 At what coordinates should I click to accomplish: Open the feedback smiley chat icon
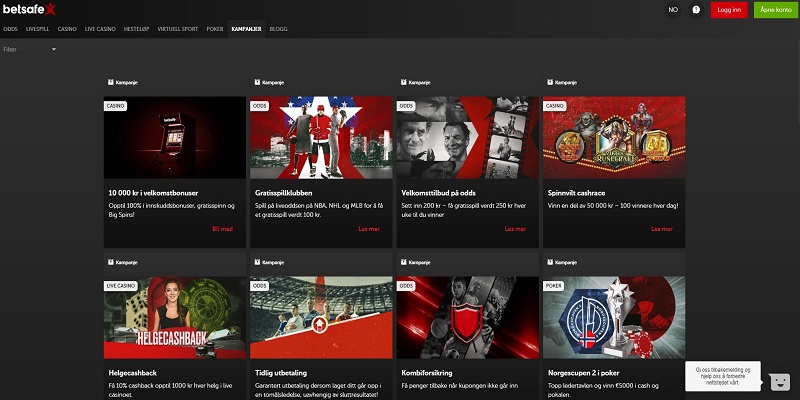click(x=779, y=382)
